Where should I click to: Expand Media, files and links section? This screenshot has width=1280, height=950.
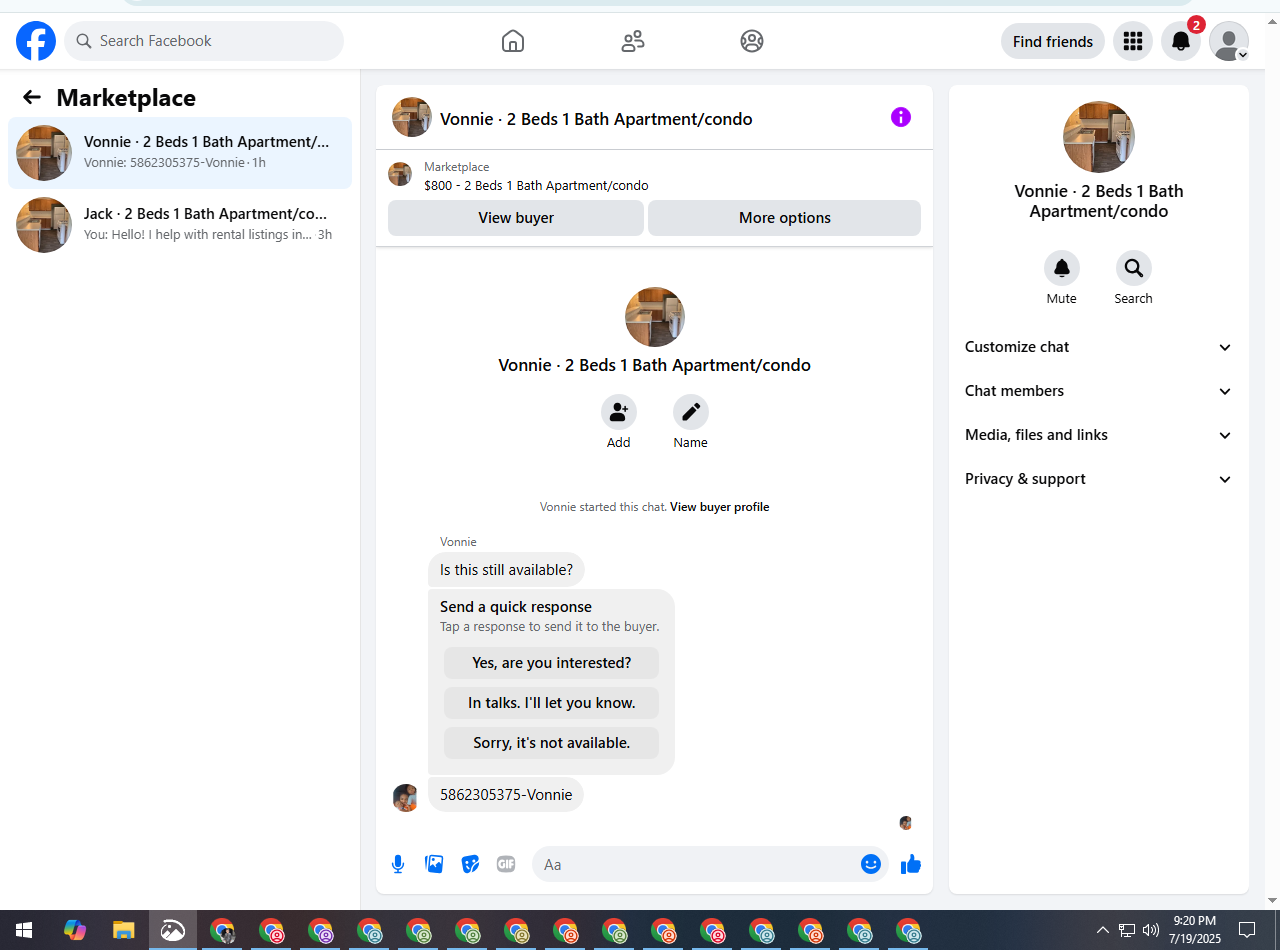(1099, 435)
